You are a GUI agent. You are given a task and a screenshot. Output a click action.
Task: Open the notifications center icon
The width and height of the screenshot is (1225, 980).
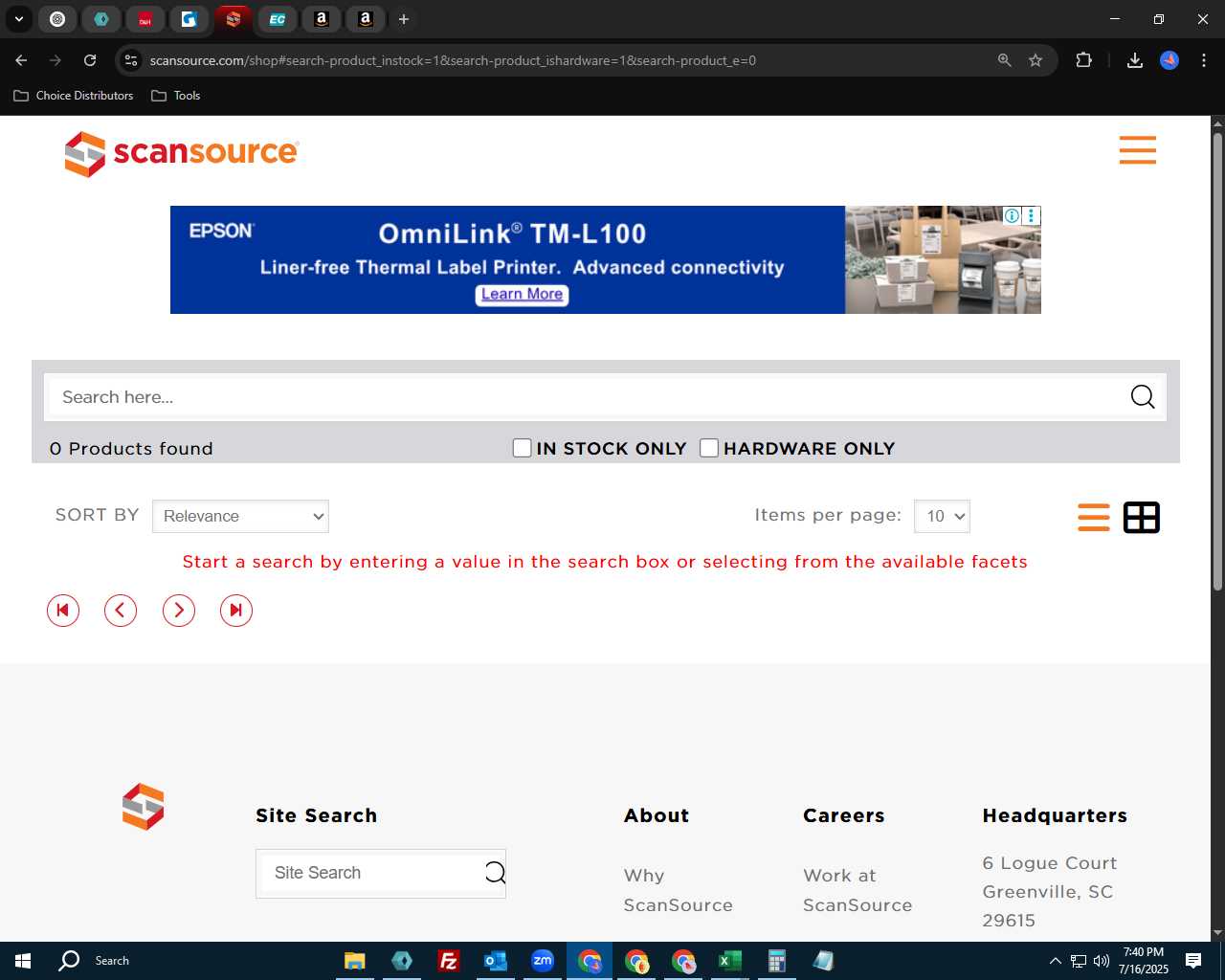(x=1193, y=961)
